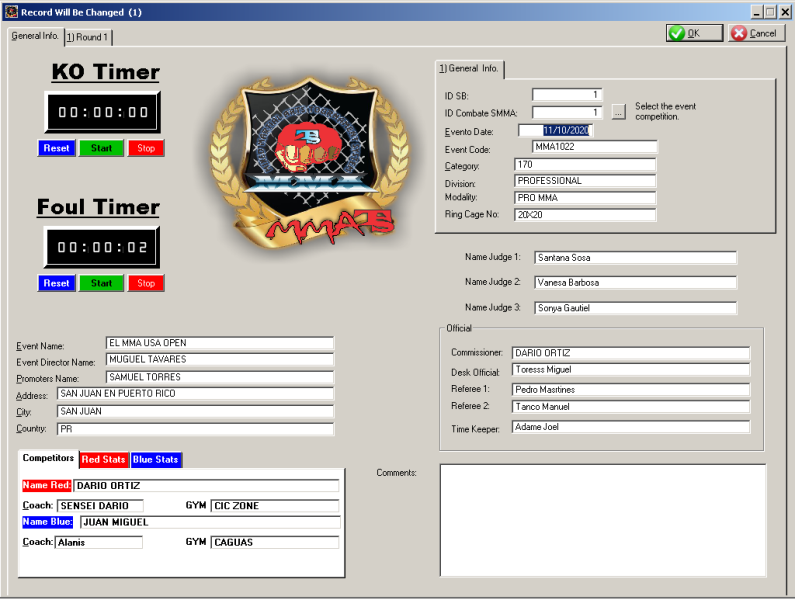The image size is (795, 600).
Task: Click the Official group label
Action: [x=459, y=328]
